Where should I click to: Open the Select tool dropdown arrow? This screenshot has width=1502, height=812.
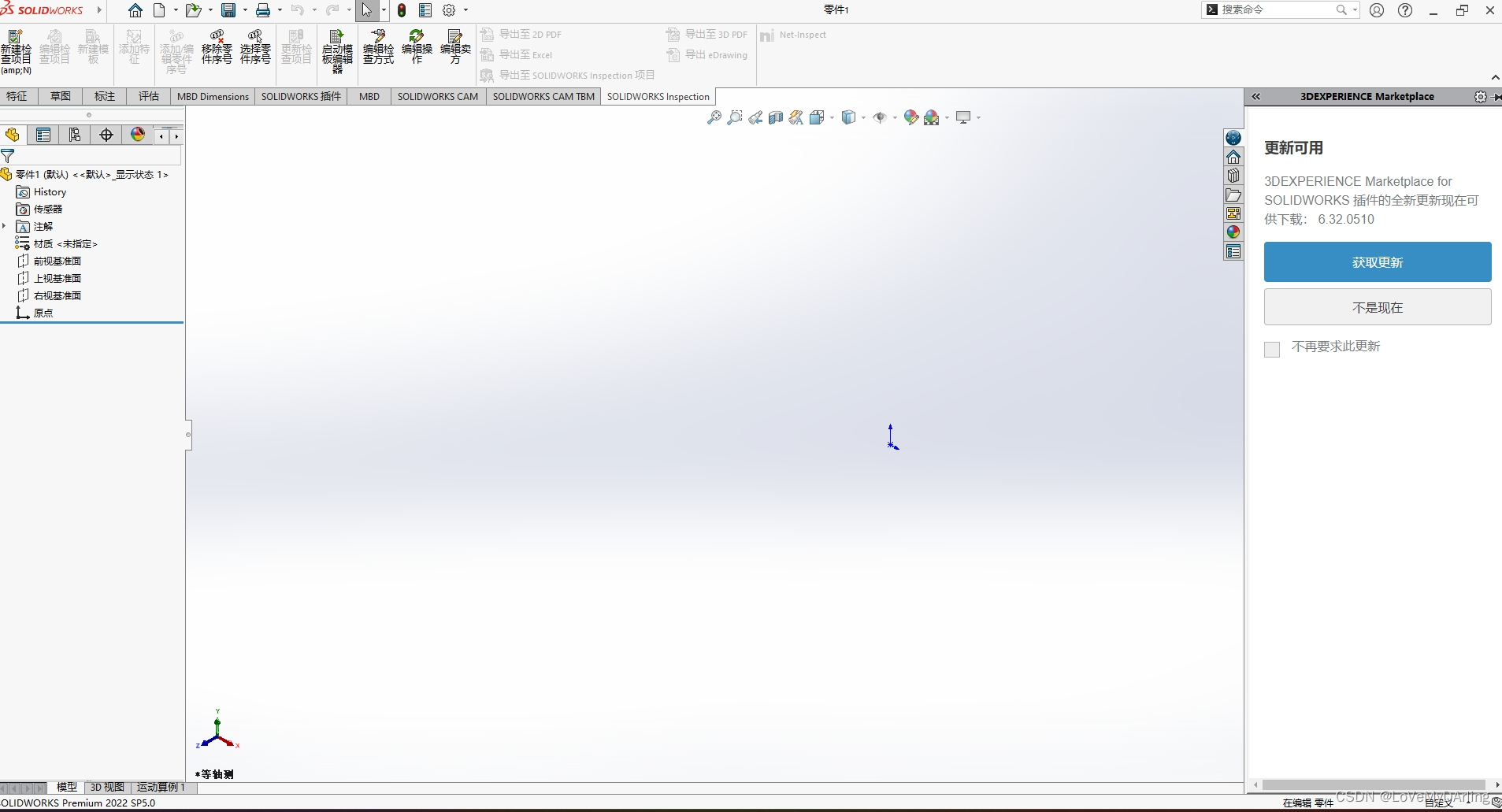pos(384,10)
